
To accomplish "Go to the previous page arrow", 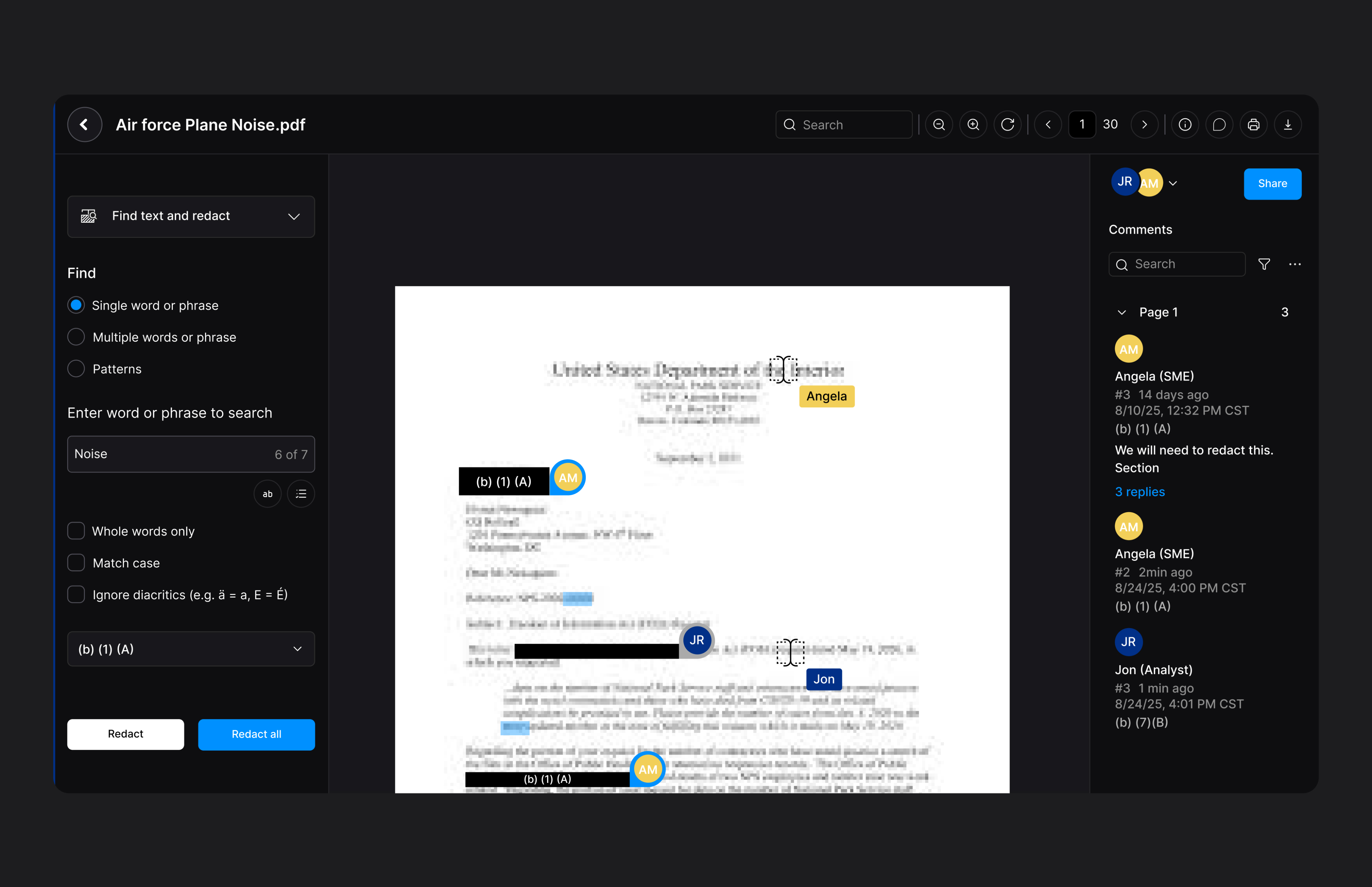I will [1048, 124].
